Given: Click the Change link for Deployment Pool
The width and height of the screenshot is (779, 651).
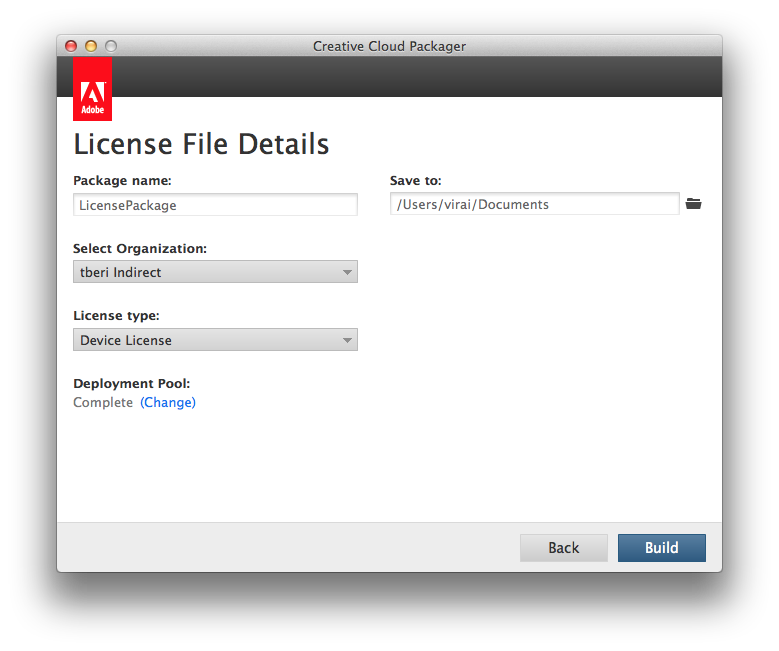Looking at the screenshot, I should pos(168,403).
